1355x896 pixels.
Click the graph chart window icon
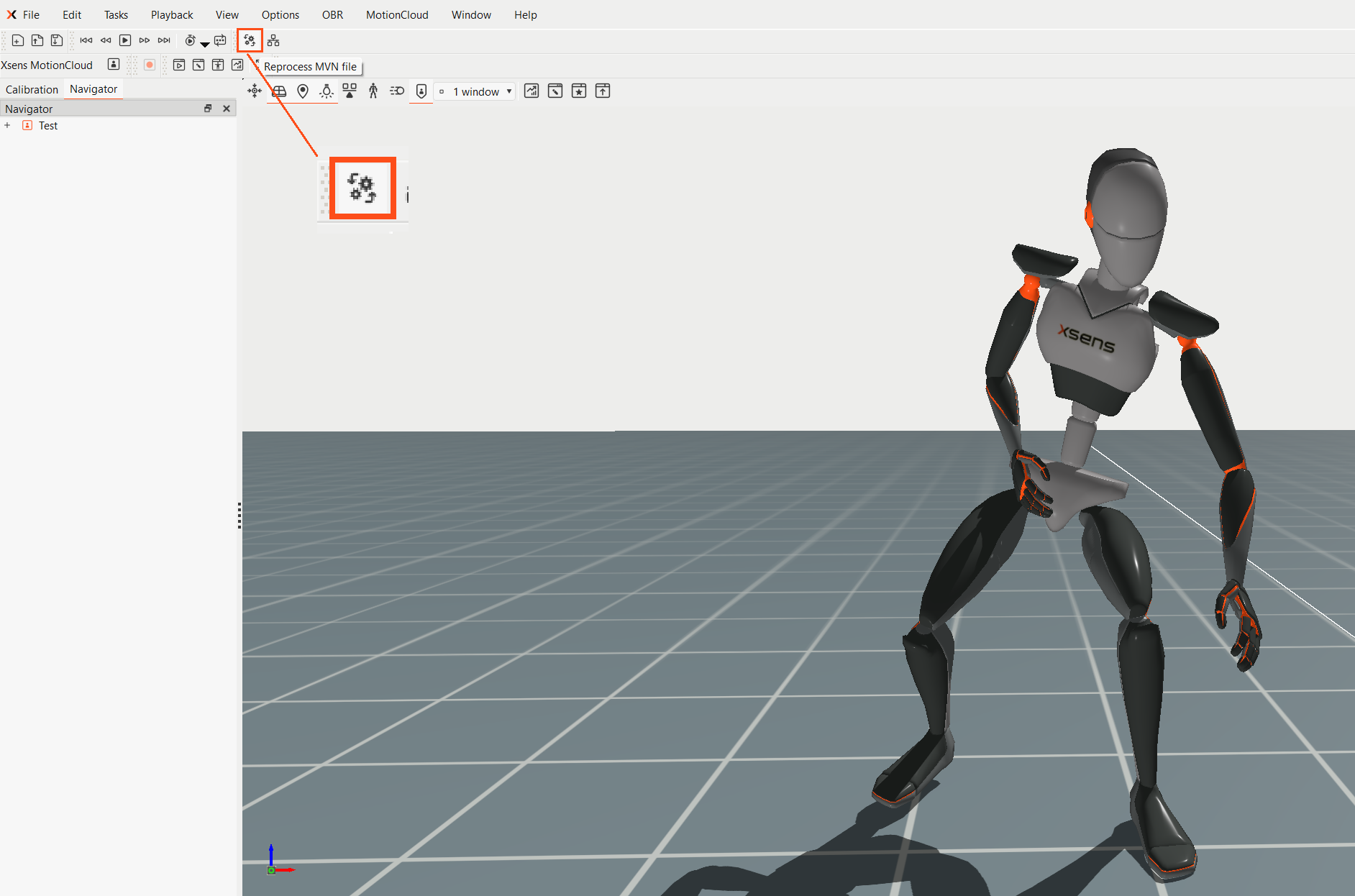click(x=531, y=91)
